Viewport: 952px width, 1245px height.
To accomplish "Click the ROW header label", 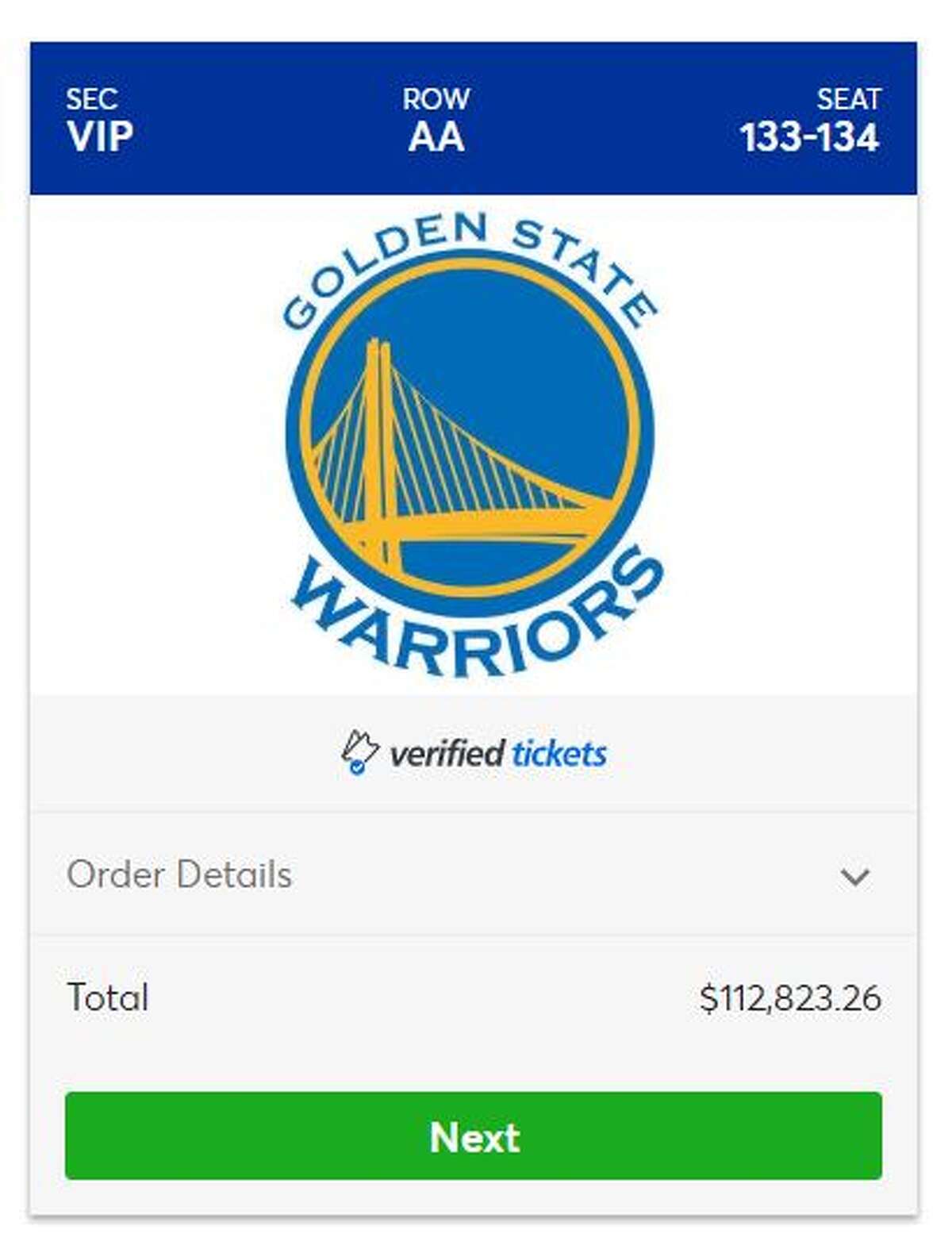I will tap(436, 99).
